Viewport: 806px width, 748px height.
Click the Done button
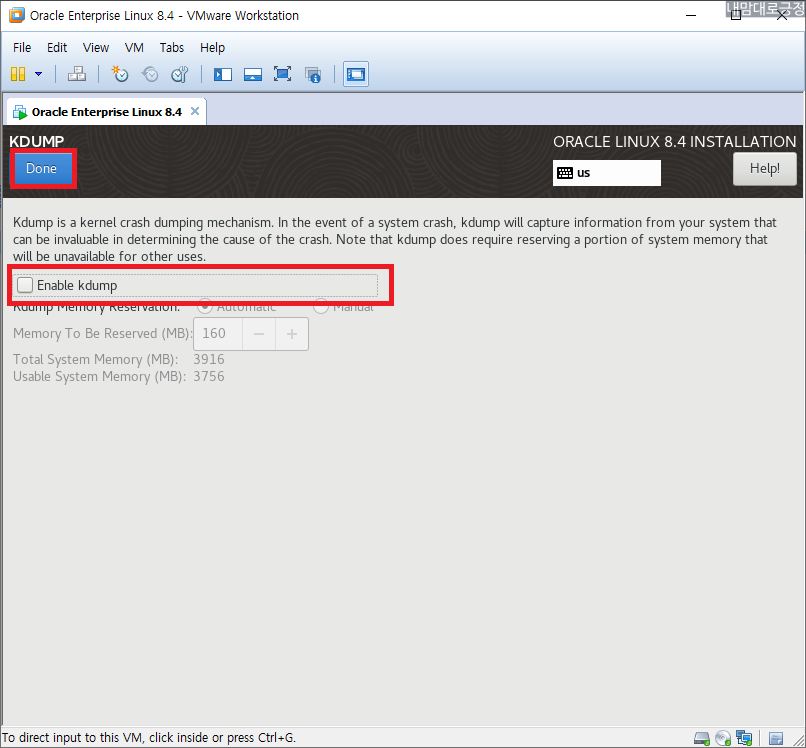point(42,168)
